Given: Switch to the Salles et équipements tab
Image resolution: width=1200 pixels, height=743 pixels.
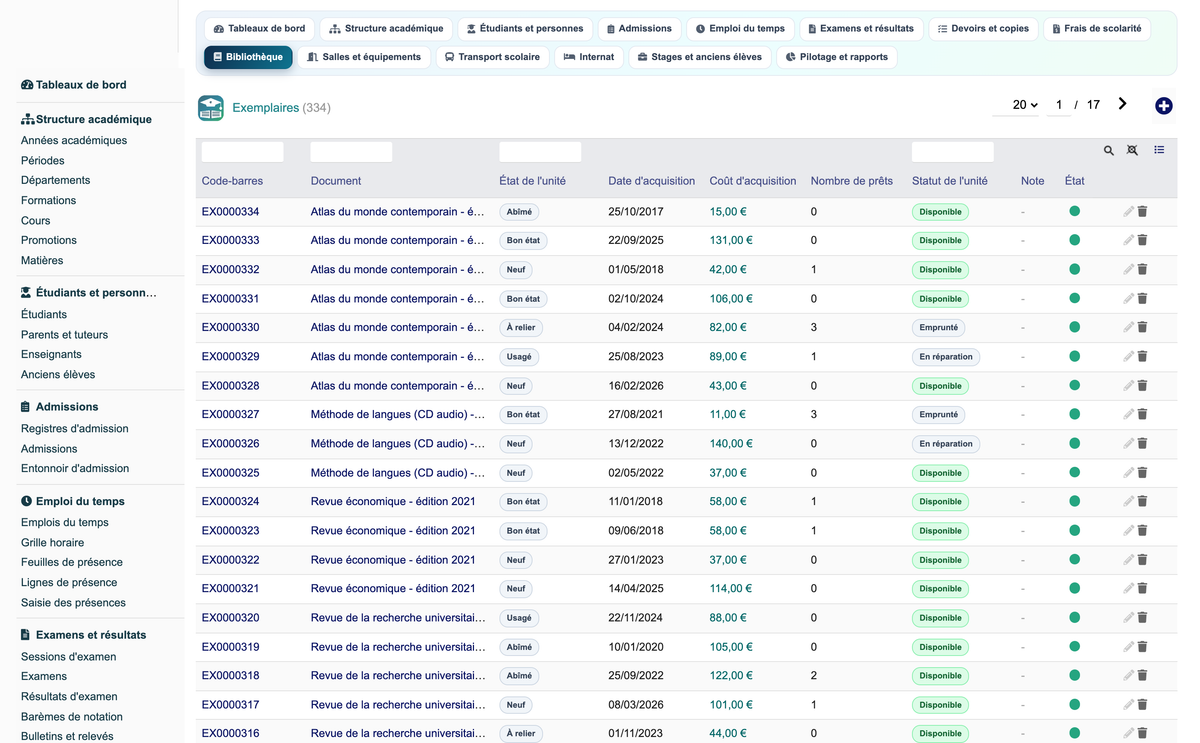Looking at the screenshot, I should pos(364,58).
